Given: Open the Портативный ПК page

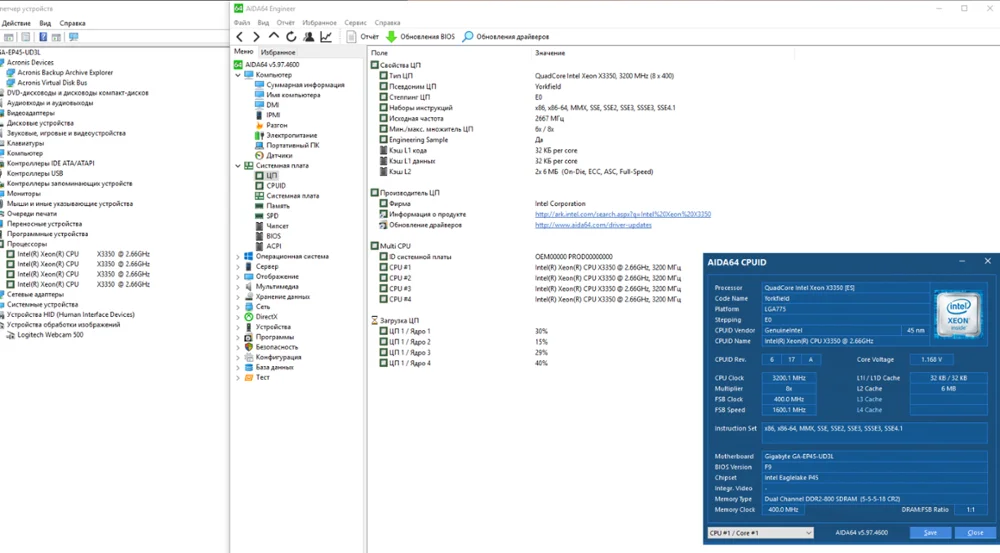Looking at the screenshot, I should point(293,145).
